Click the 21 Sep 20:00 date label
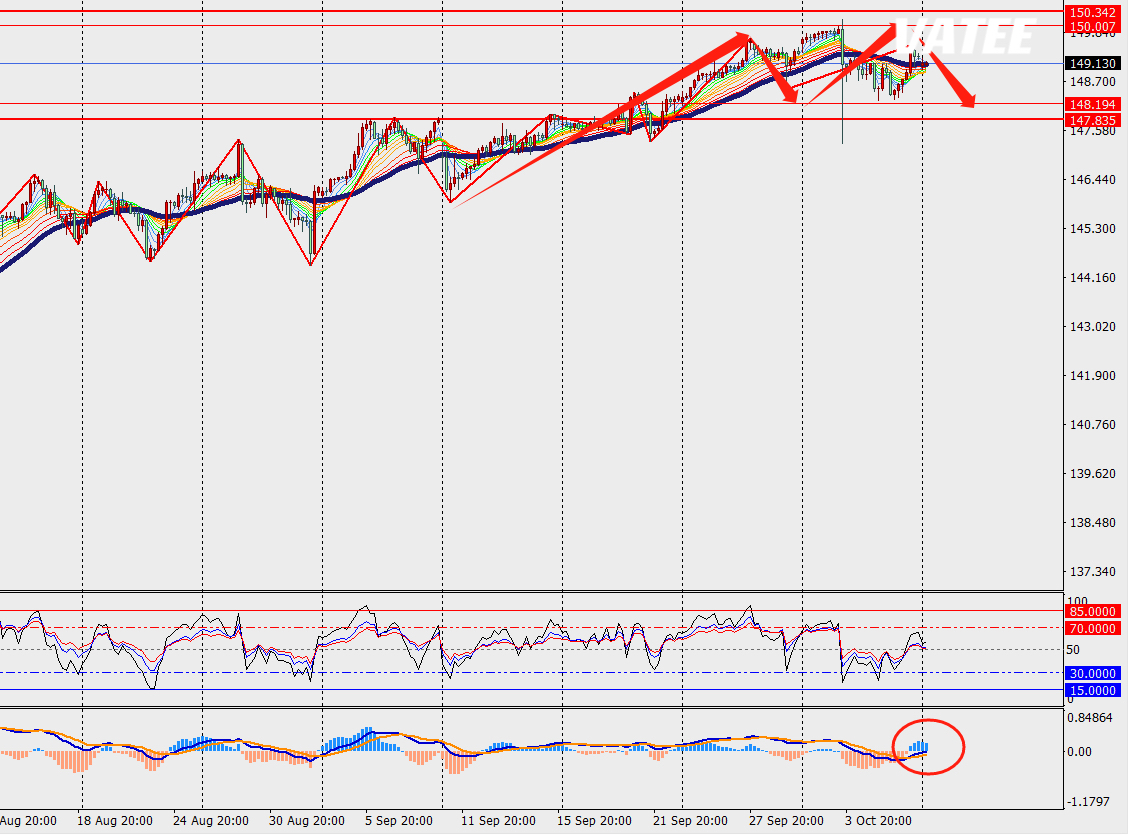 pos(690,821)
